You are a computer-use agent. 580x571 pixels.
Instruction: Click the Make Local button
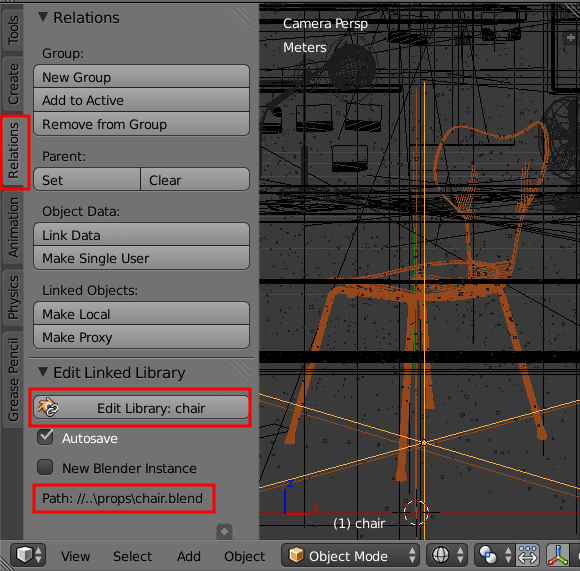[x=141, y=314]
